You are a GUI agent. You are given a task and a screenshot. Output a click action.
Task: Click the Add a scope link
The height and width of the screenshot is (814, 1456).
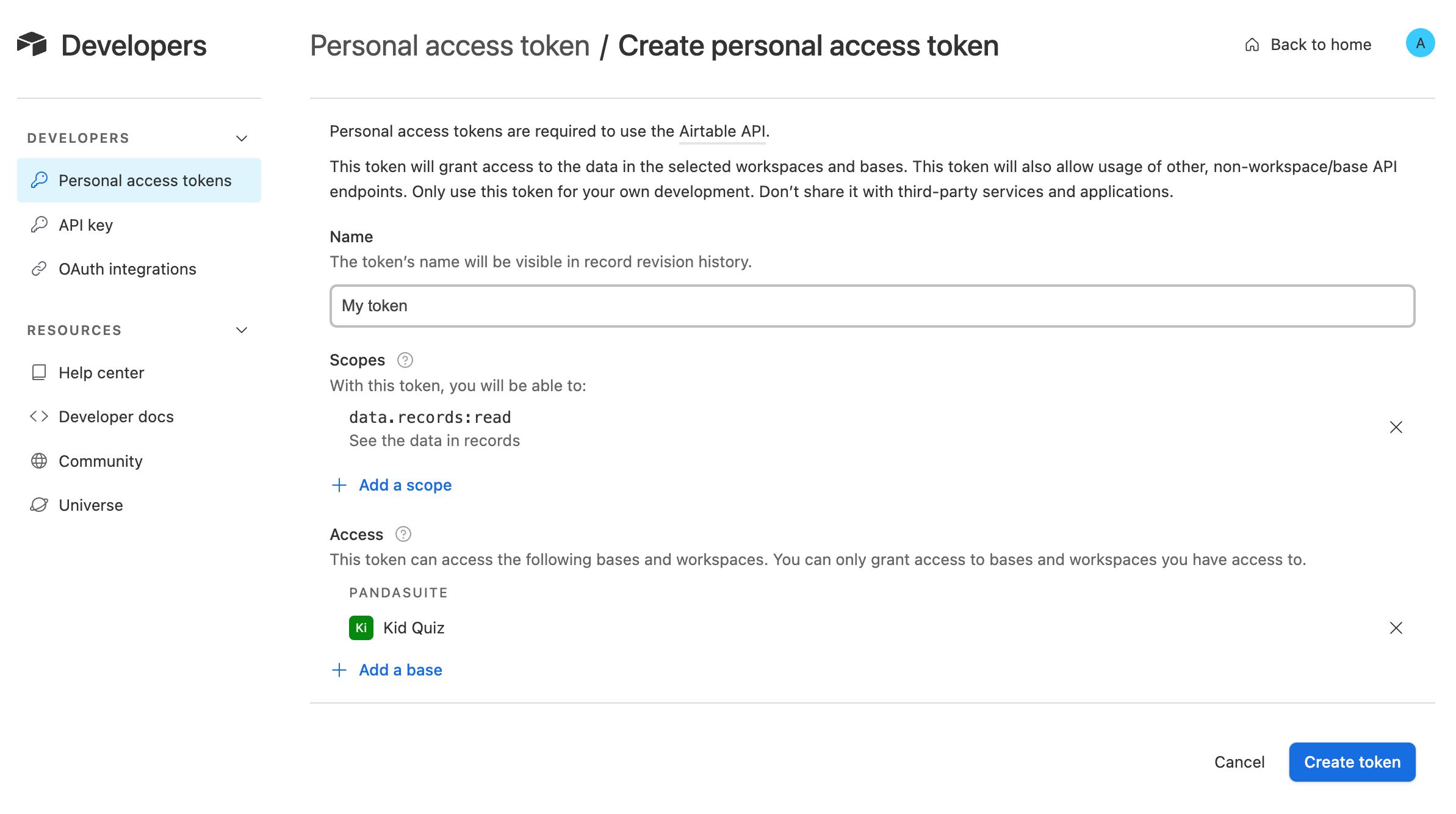[405, 484]
